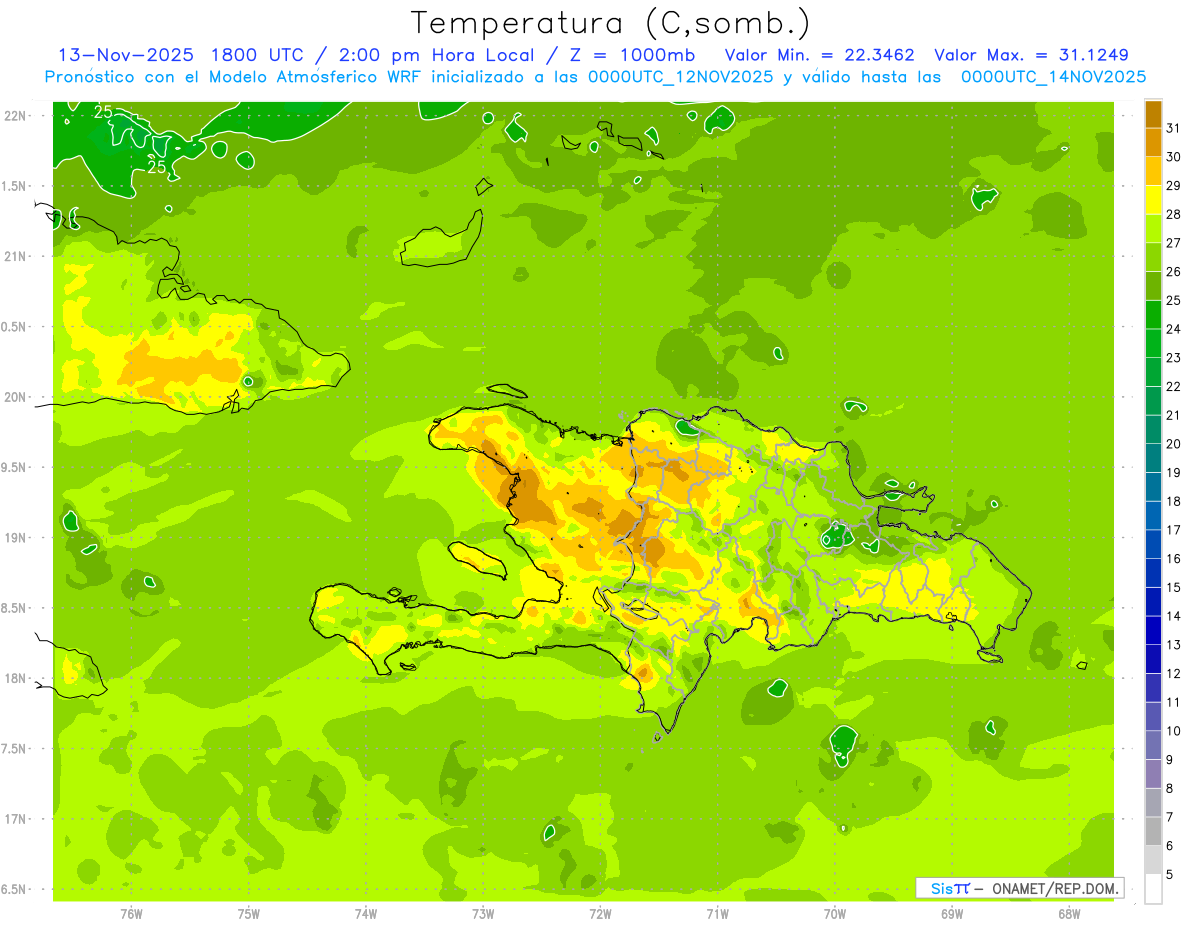Click the teal swatch between 19 and 20
This screenshot has height=927, width=1200.
[1153, 459]
